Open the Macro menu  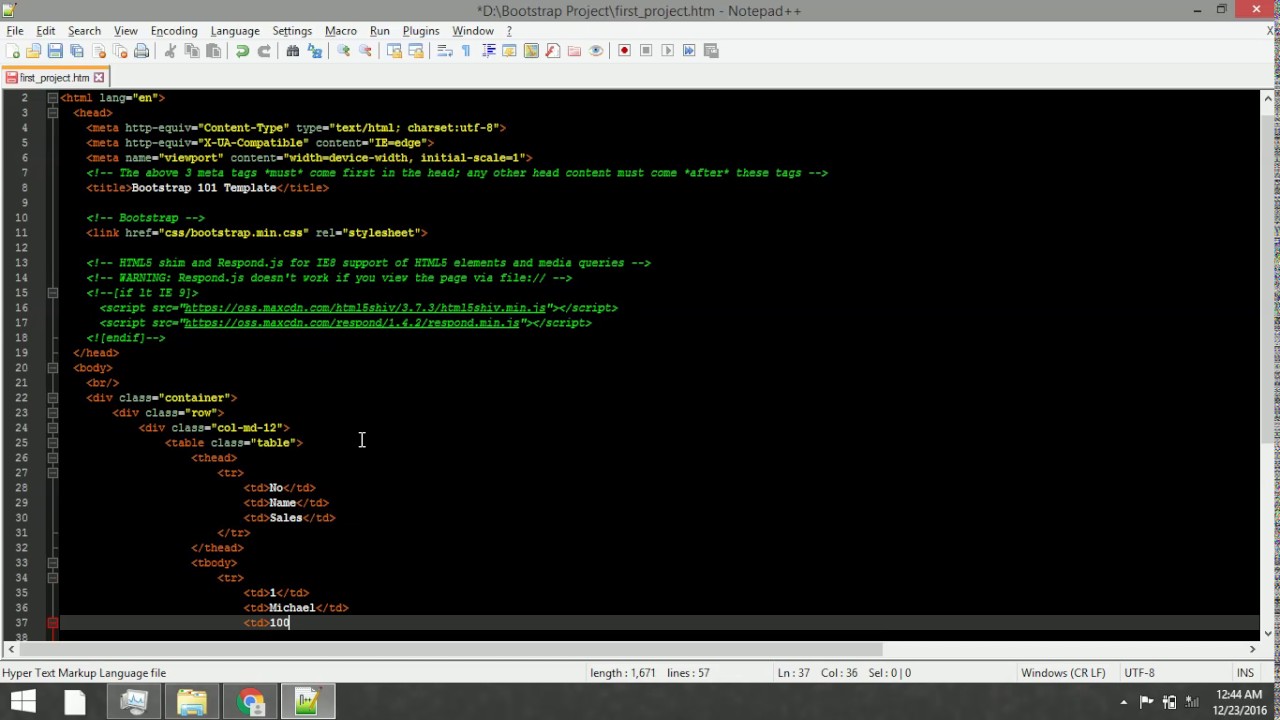click(x=341, y=31)
